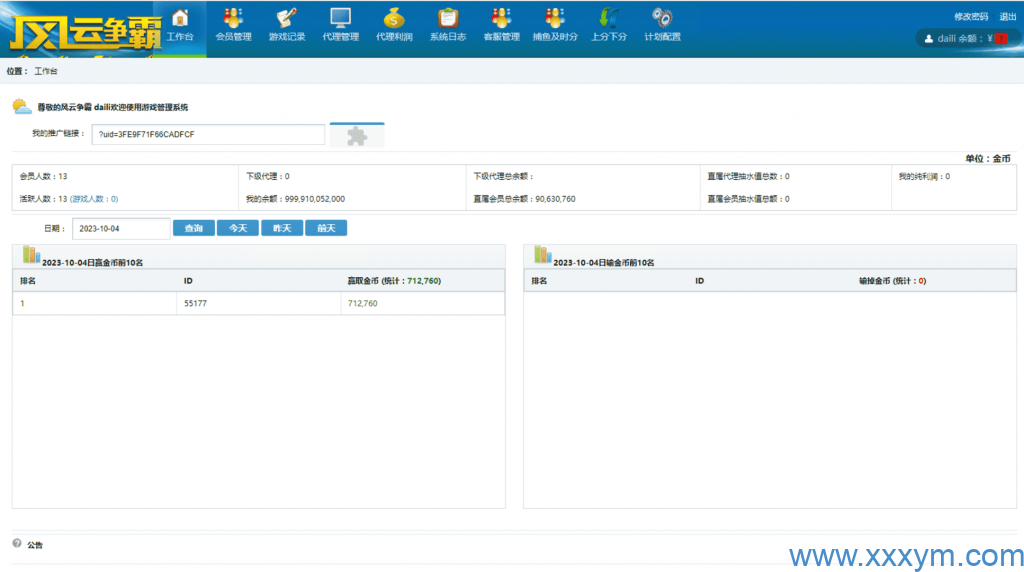Select 今天 today filter
This screenshot has height=572, width=1024.
[238, 228]
